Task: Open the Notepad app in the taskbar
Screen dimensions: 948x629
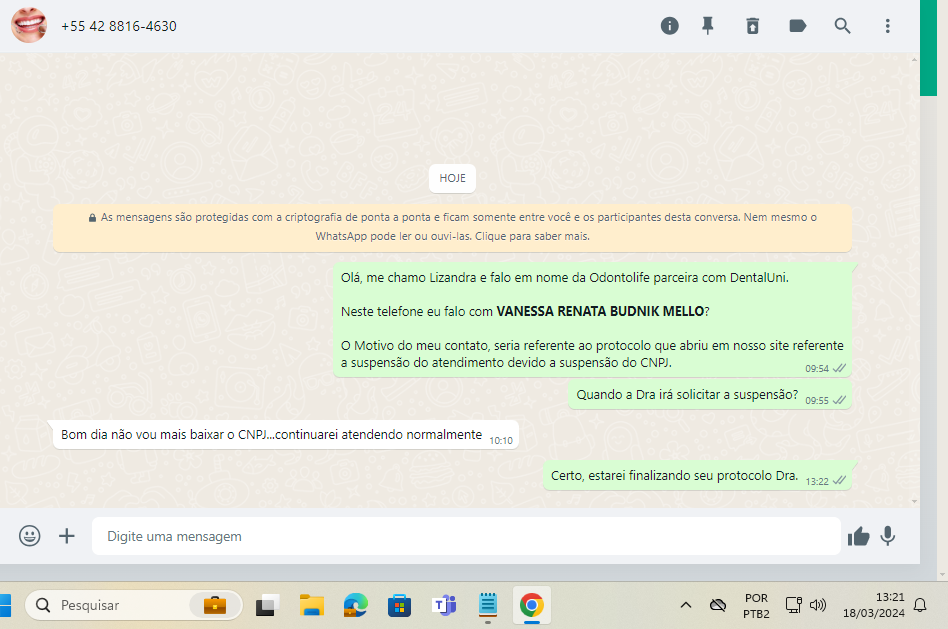Action: tap(487, 605)
